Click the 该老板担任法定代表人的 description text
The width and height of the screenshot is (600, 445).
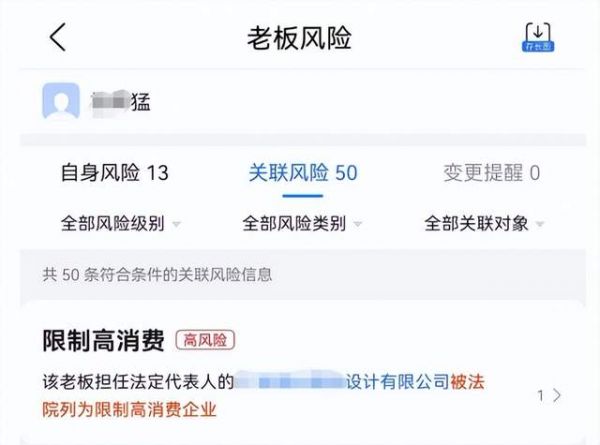tap(137, 382)
